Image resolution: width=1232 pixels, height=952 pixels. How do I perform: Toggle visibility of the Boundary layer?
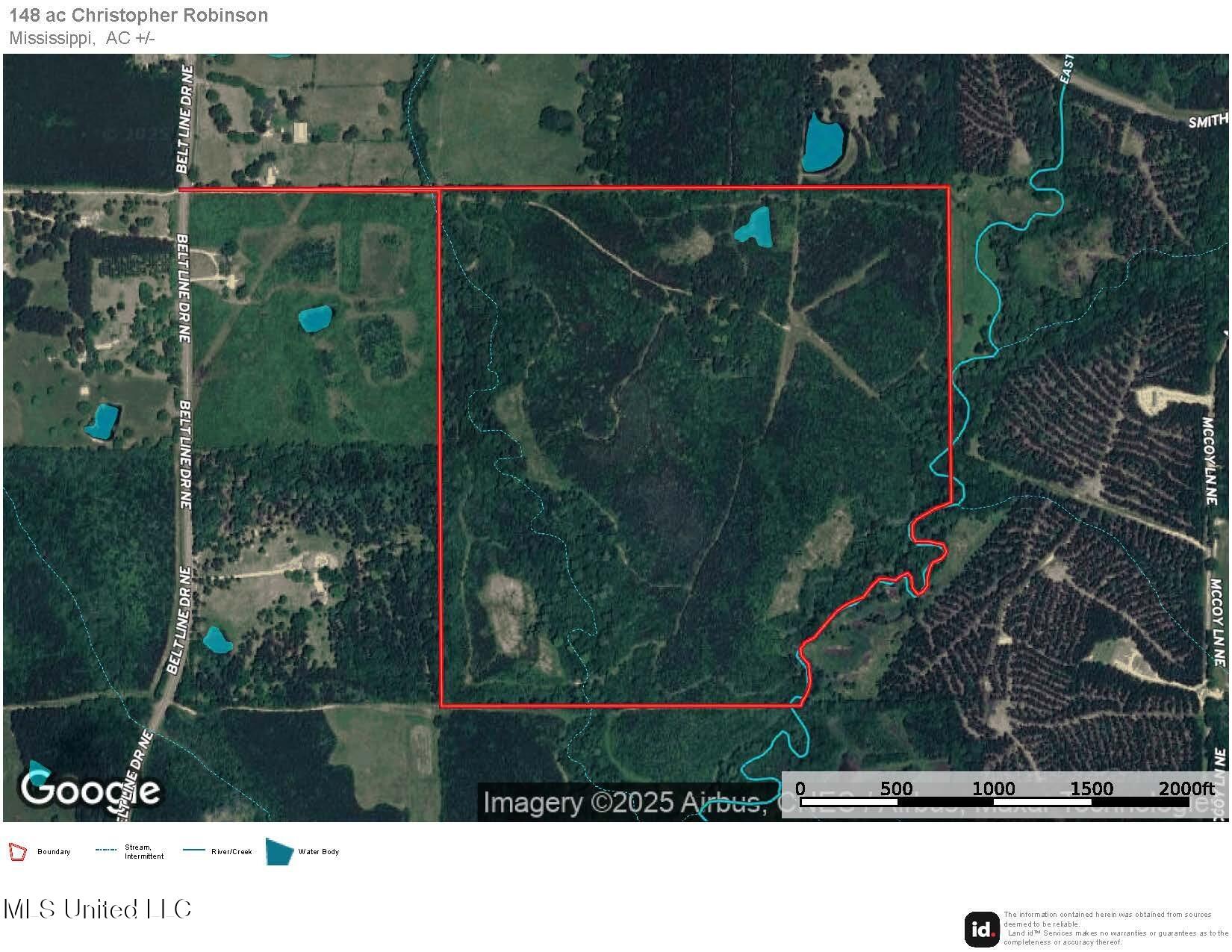point(55,850)
